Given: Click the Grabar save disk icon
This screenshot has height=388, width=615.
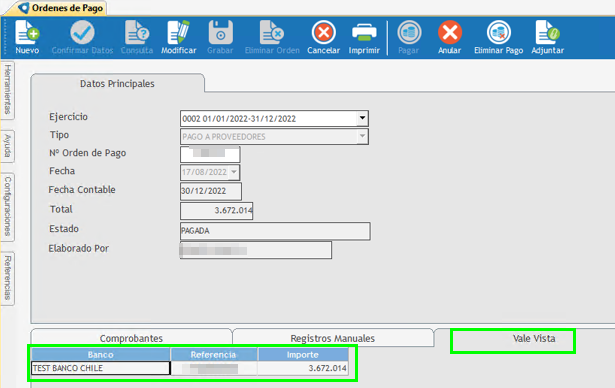Looking at the screenshot, I should 220,32.
